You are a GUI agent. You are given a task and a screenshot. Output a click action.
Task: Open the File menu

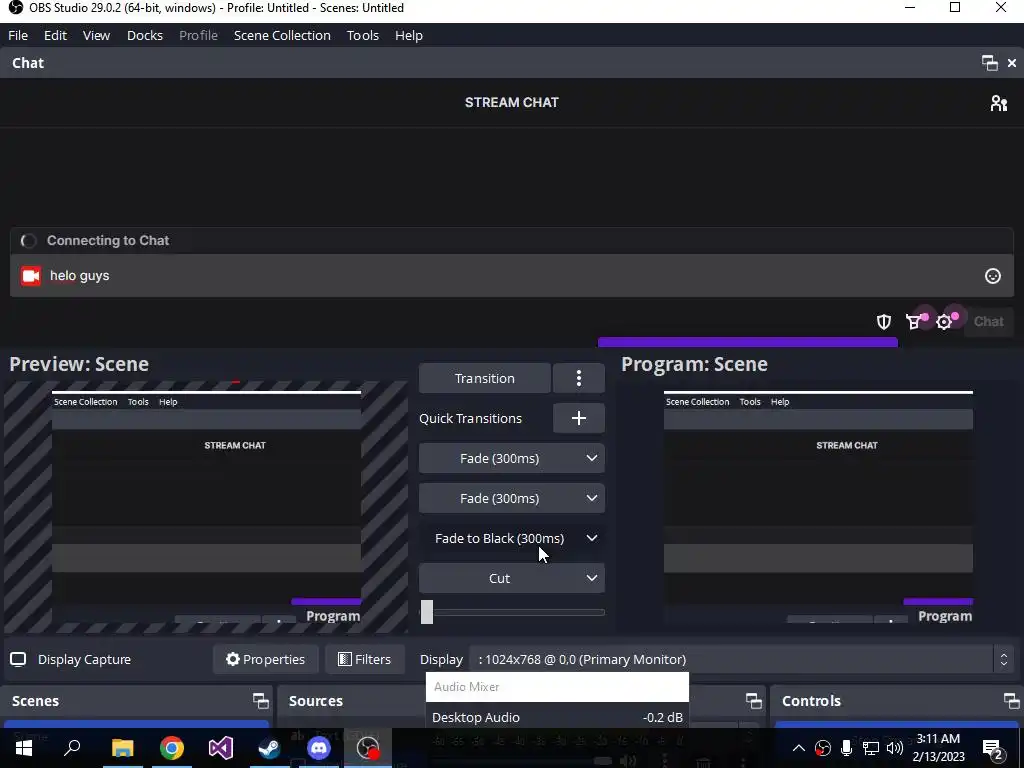coord(18,35)
